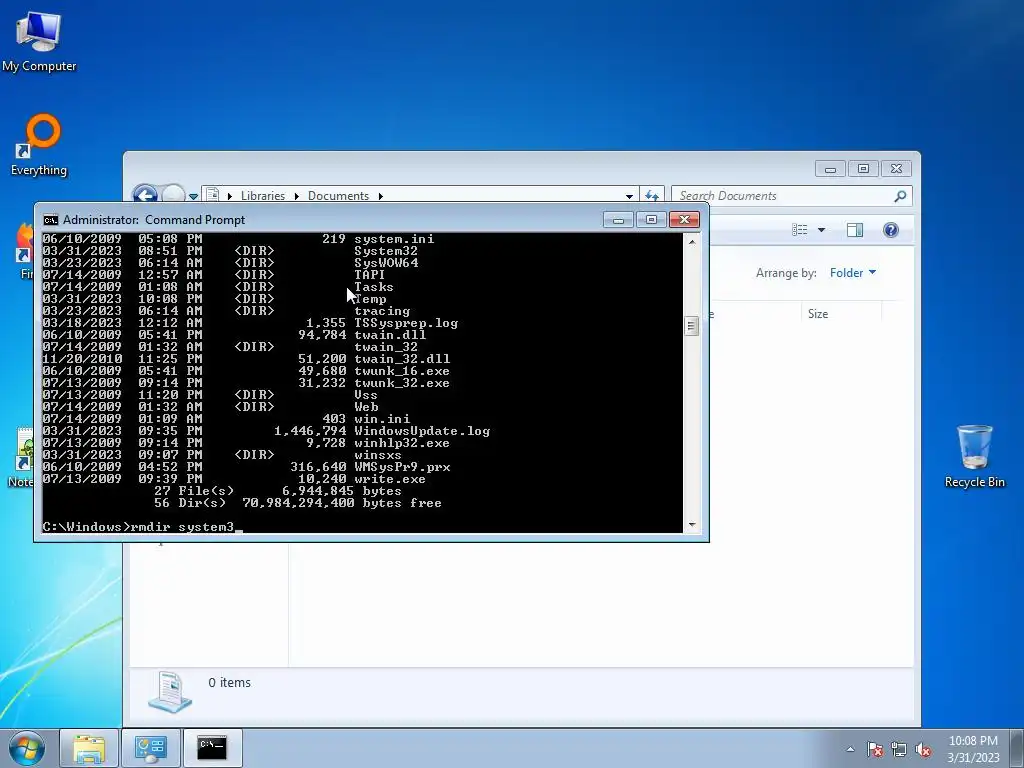Screen dimensions: 1024x768
Task: Open the address bar history dropdown
Action: (629, 196)
